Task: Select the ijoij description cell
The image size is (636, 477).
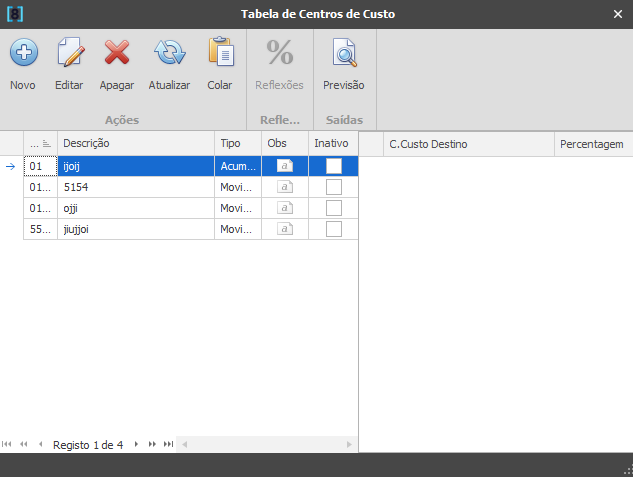Action: point(136,166)
